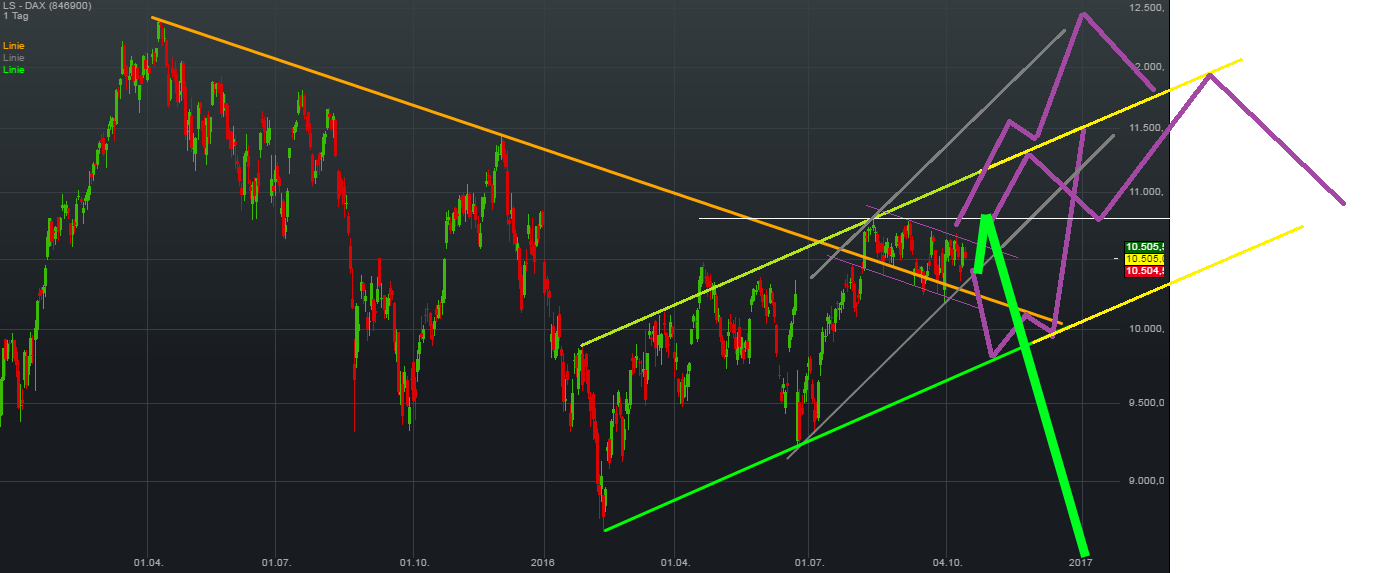The image size is (1393, 573).
Task: Click the red 10.504,5 price tag
Action: click(1147, 271)
